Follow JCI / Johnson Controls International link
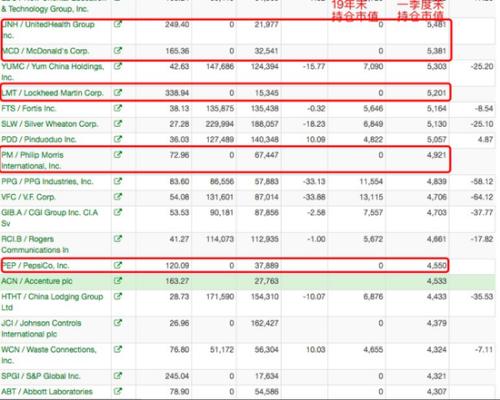This screenshot has height=400, width=500. (x=41, y=328)
